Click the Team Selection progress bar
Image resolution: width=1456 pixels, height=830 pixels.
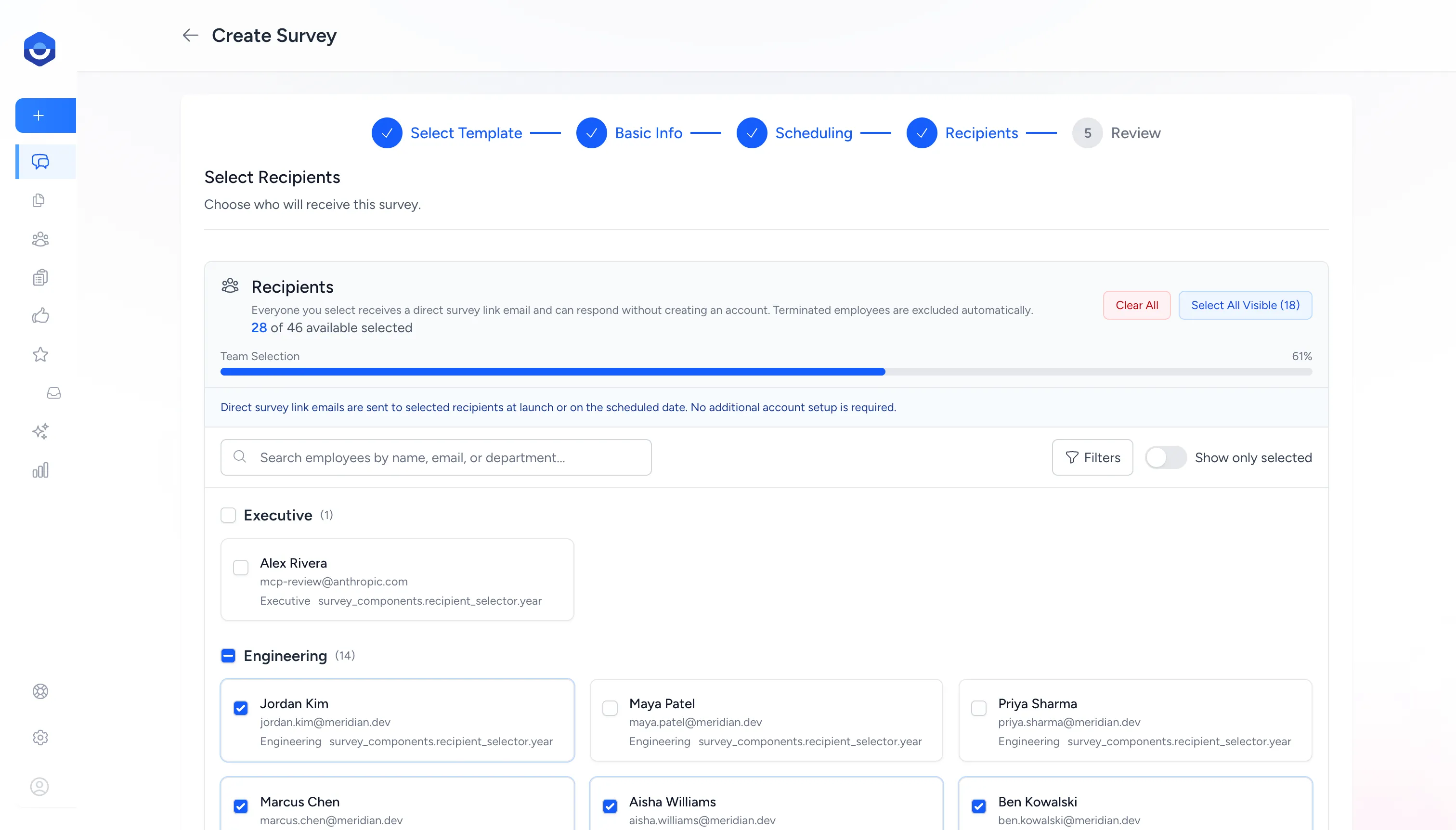766,372
